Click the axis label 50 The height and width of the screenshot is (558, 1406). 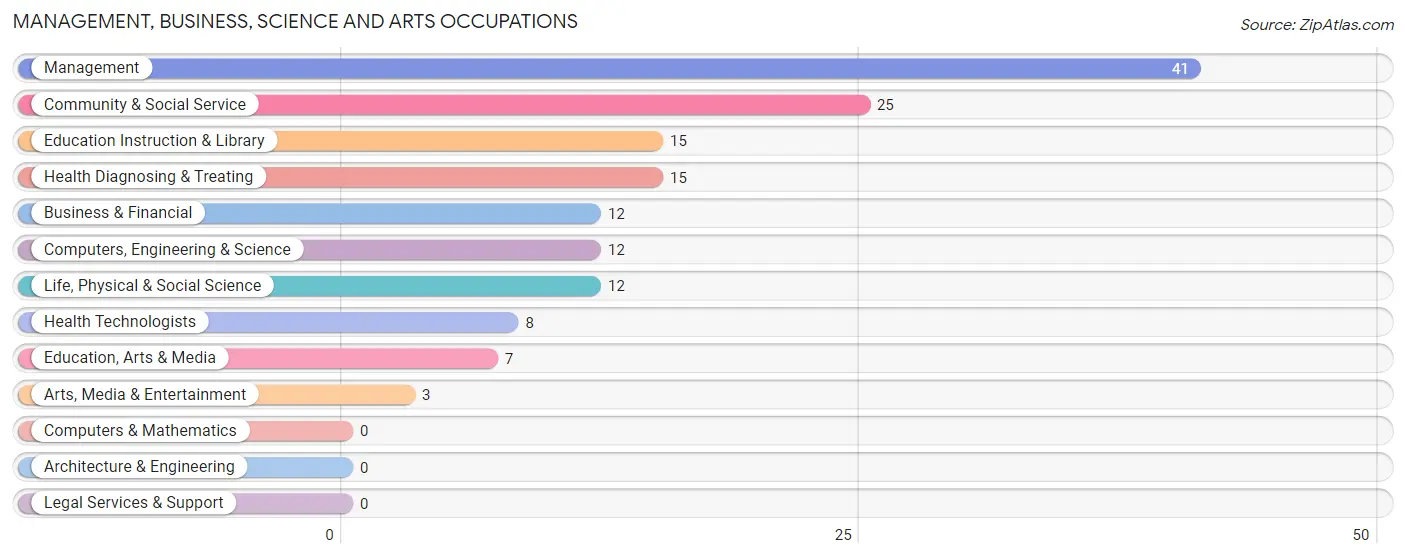click(1361, 535)
